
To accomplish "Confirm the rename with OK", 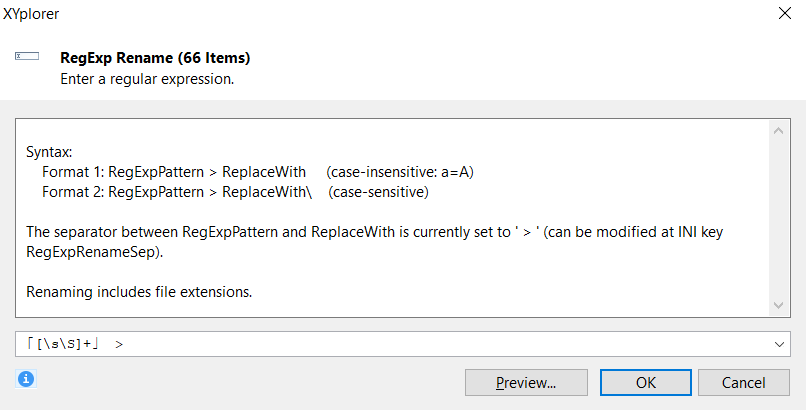I will [646, 382].
